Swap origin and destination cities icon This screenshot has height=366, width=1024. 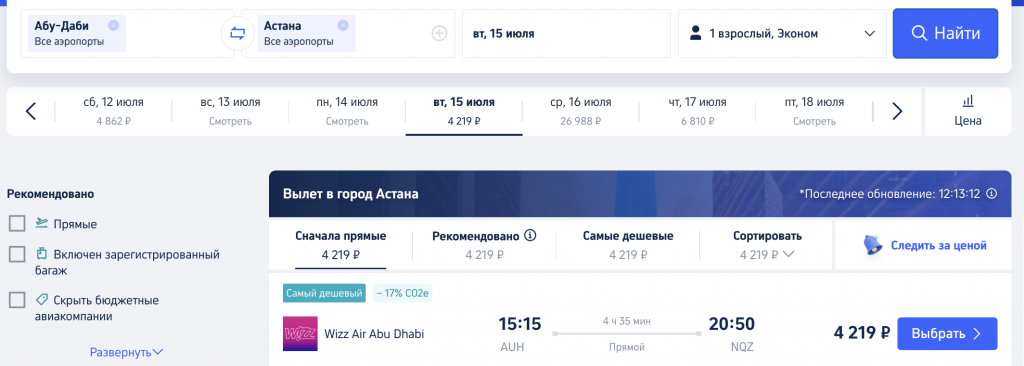click(238, 33)
